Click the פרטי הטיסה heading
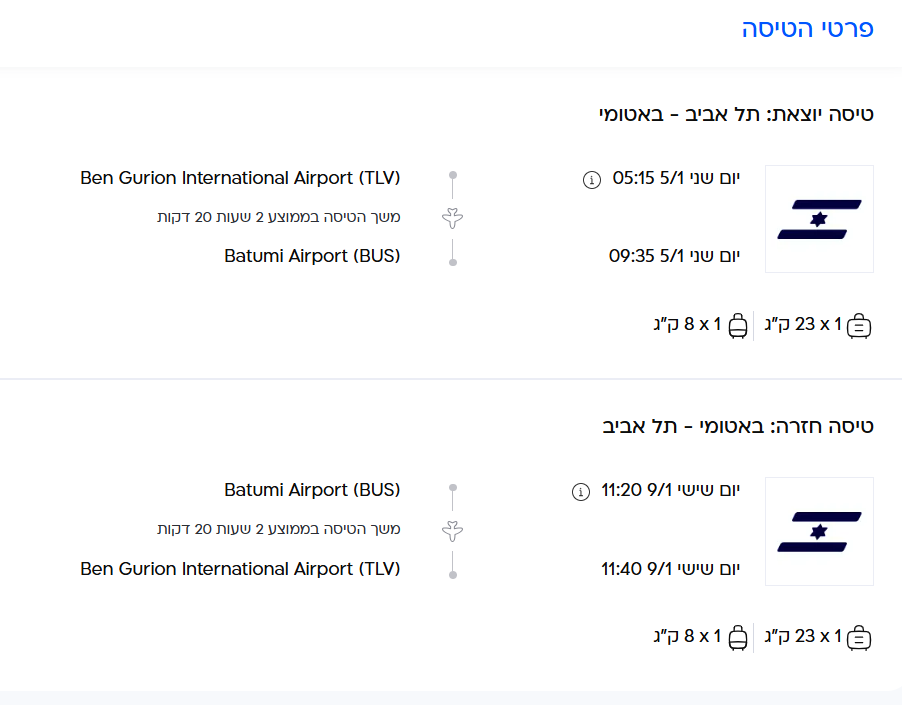 click(808, 29)
